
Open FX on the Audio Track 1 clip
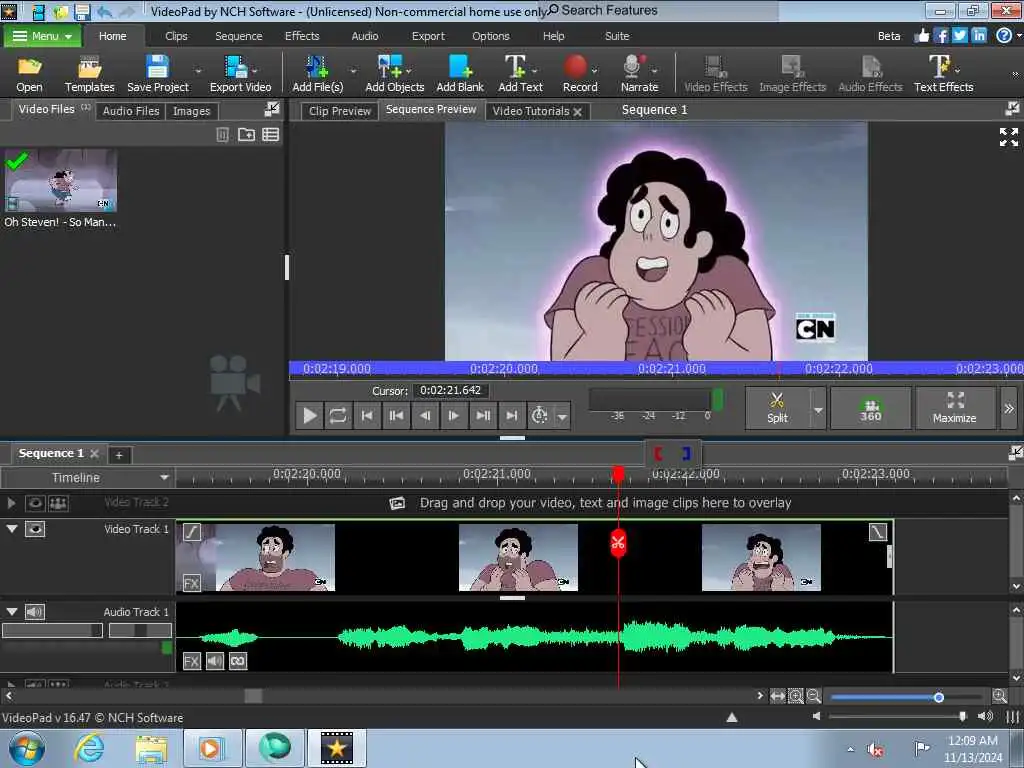191,661
